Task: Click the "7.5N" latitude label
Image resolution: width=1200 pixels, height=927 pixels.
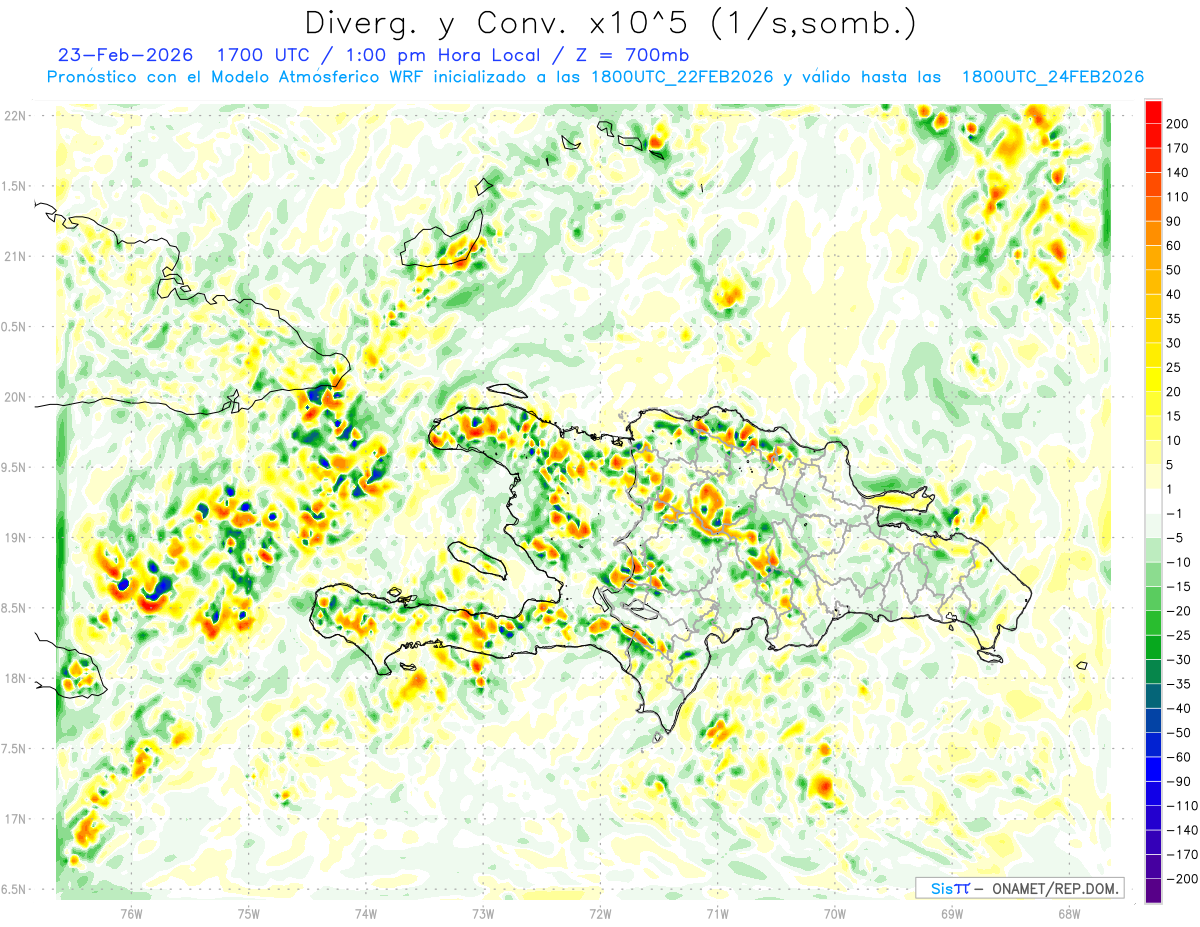Action: [x=15, y=749]
